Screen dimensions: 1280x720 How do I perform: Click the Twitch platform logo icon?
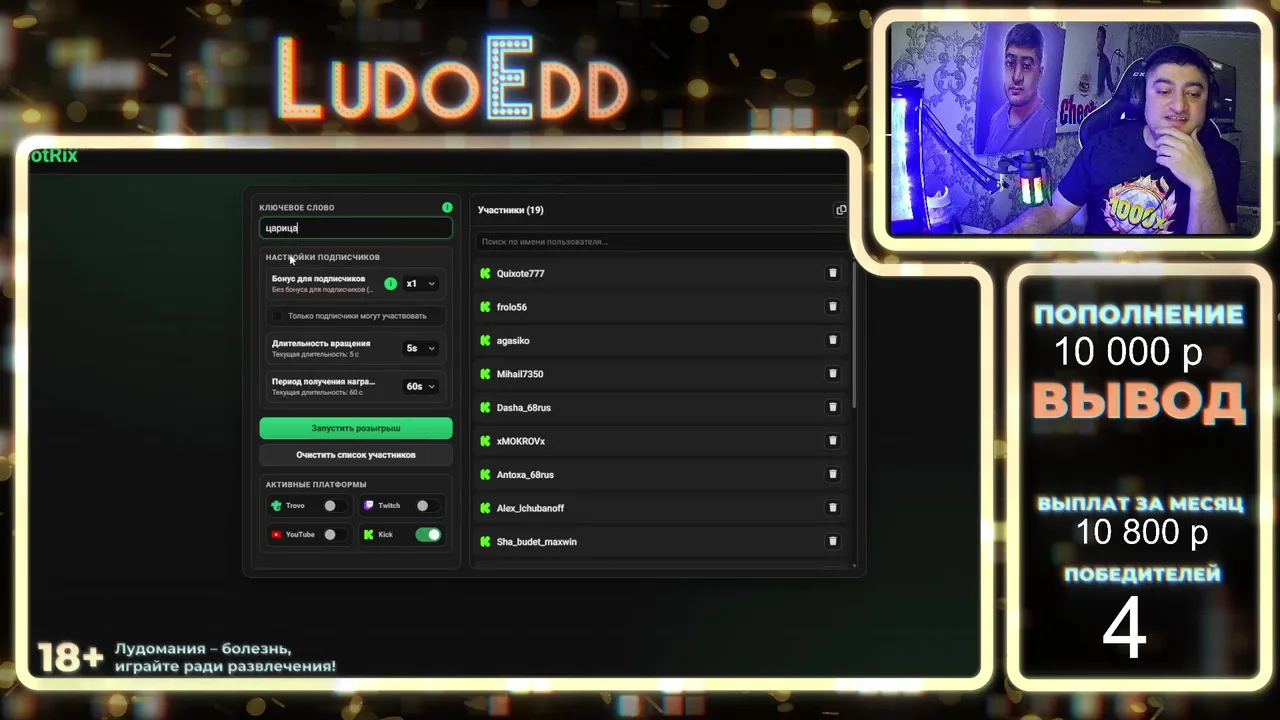coord(369,506)
